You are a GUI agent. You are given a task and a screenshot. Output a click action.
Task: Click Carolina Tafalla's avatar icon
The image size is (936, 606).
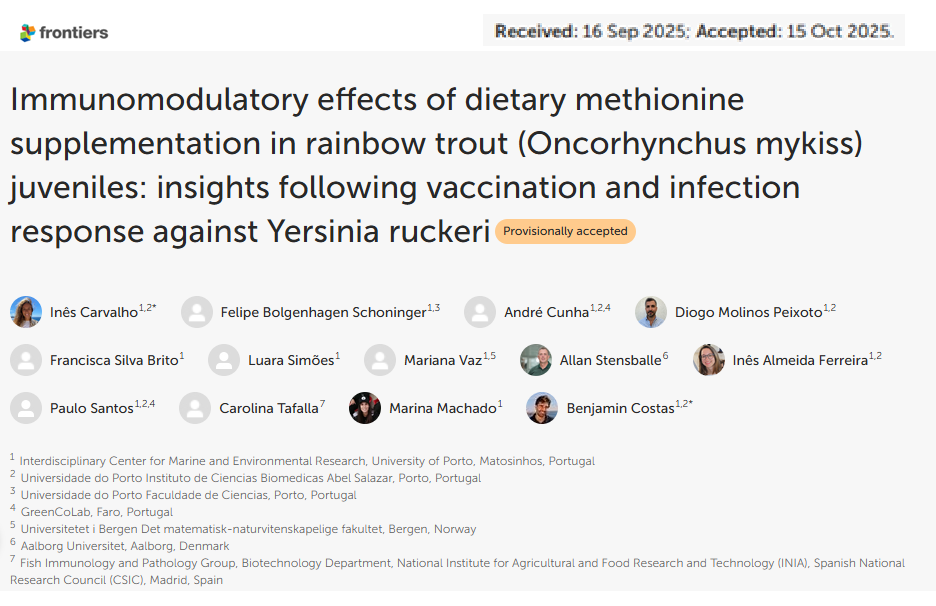[x=195, y=408]
